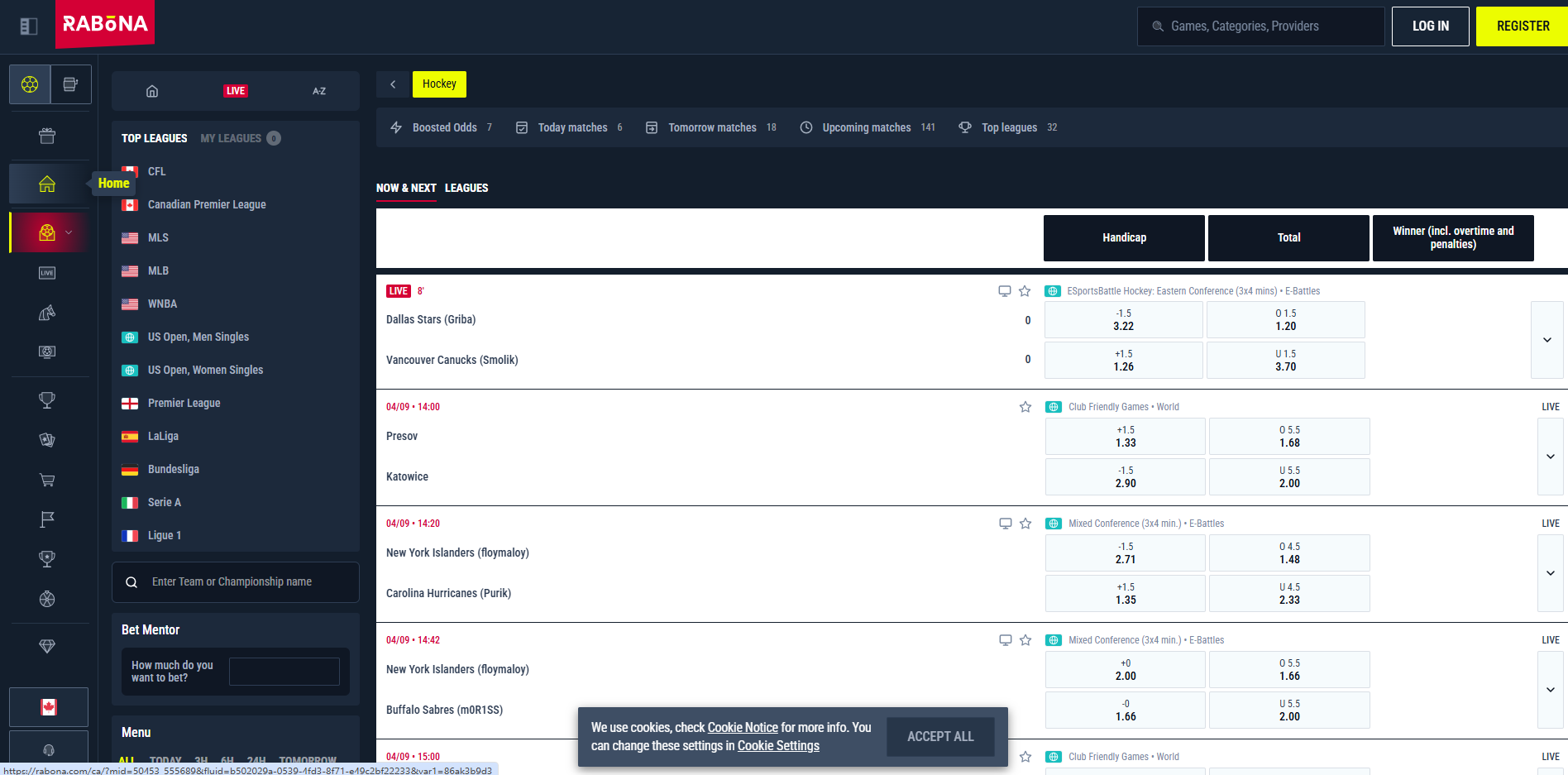The image size is (1568, 775).
Task: Expand the sports dropdown in the left rail
Action: point(69,233)
